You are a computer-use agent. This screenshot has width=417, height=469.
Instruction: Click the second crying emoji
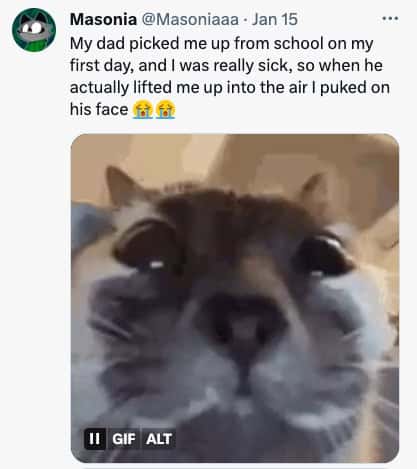point(166,109)
